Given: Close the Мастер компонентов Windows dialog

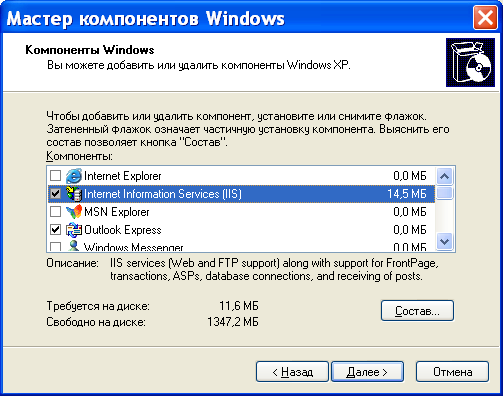Looking at the screenshot, I should pos(485,17).
